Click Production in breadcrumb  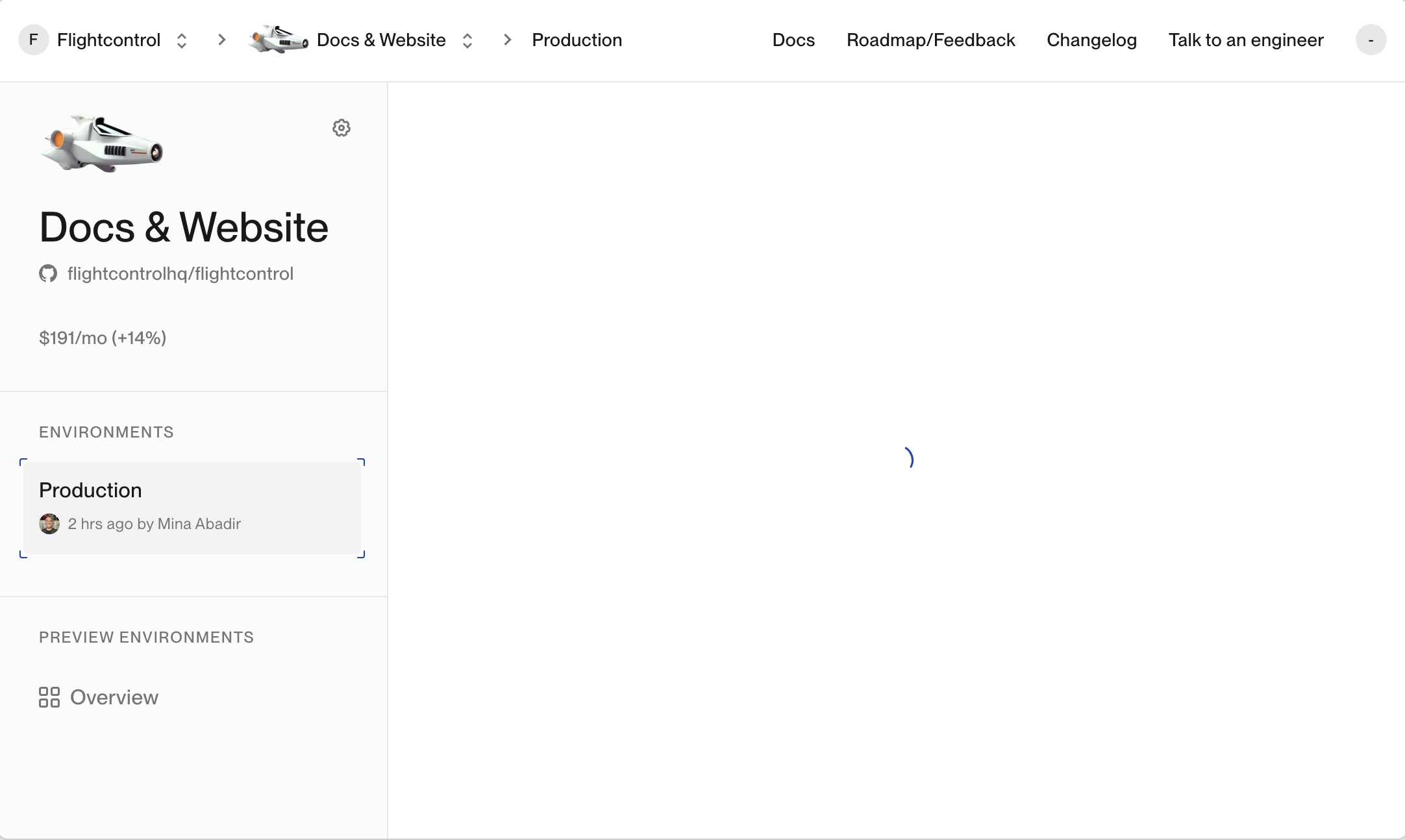[x=577, y=40]
